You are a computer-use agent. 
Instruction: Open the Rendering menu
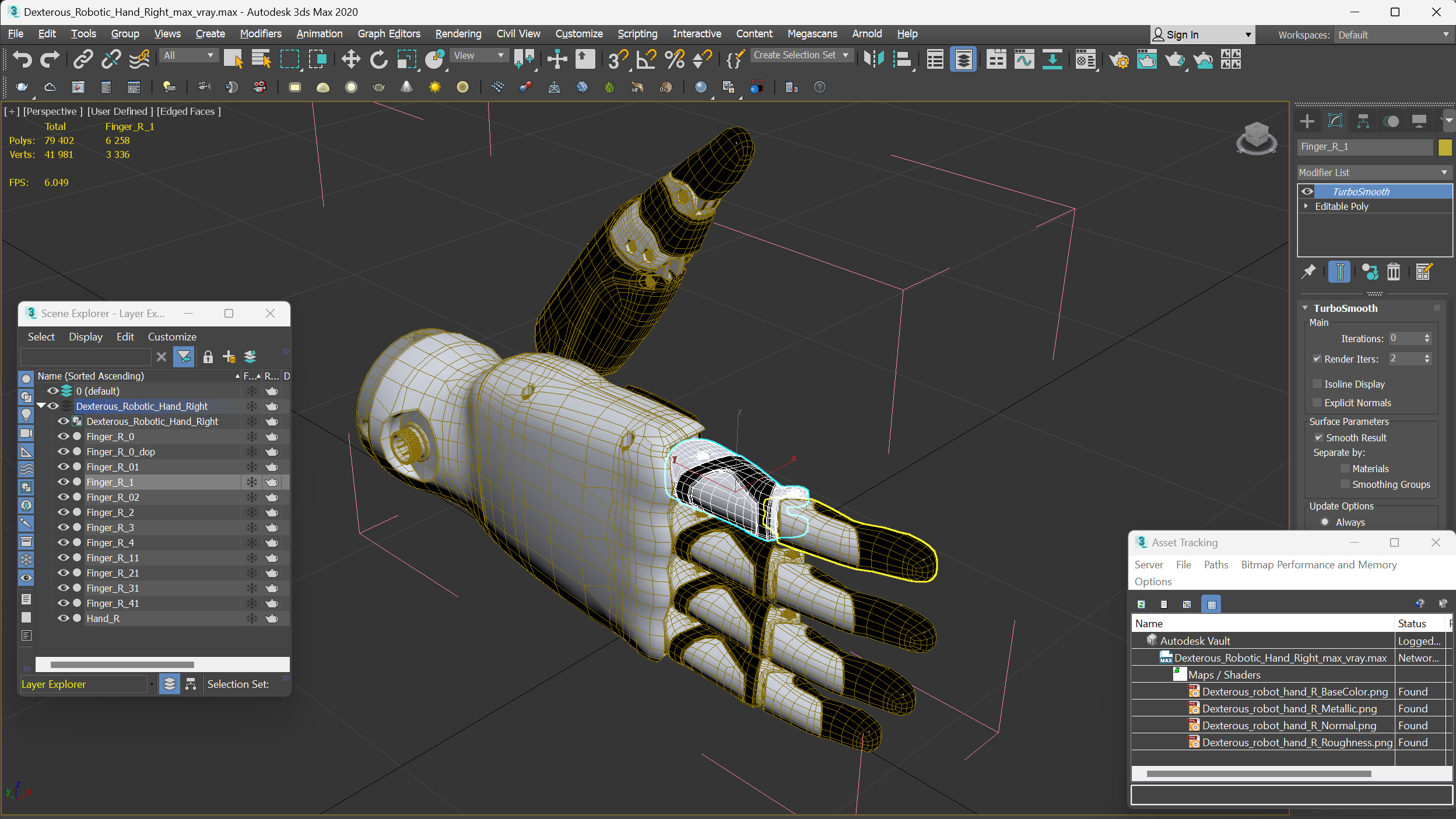coord(458,34)
